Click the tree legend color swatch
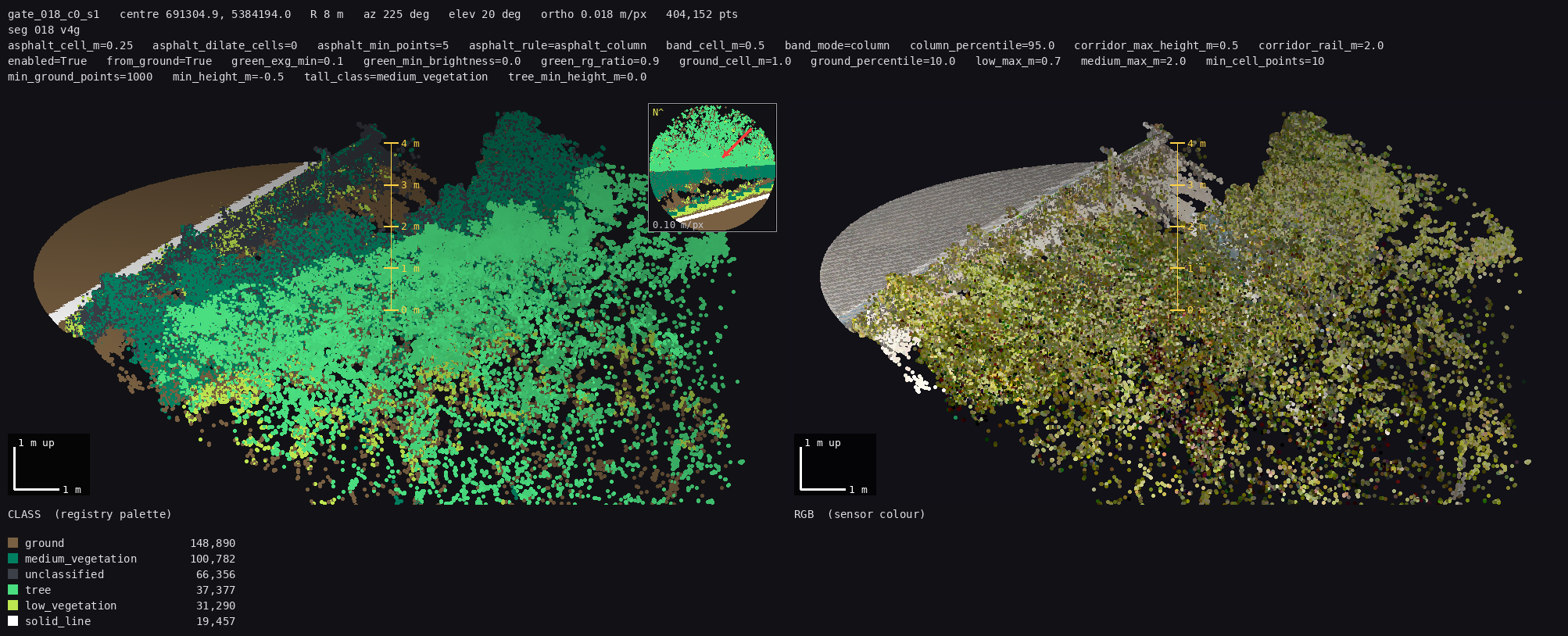1568x636 pixels. (13, 590)
